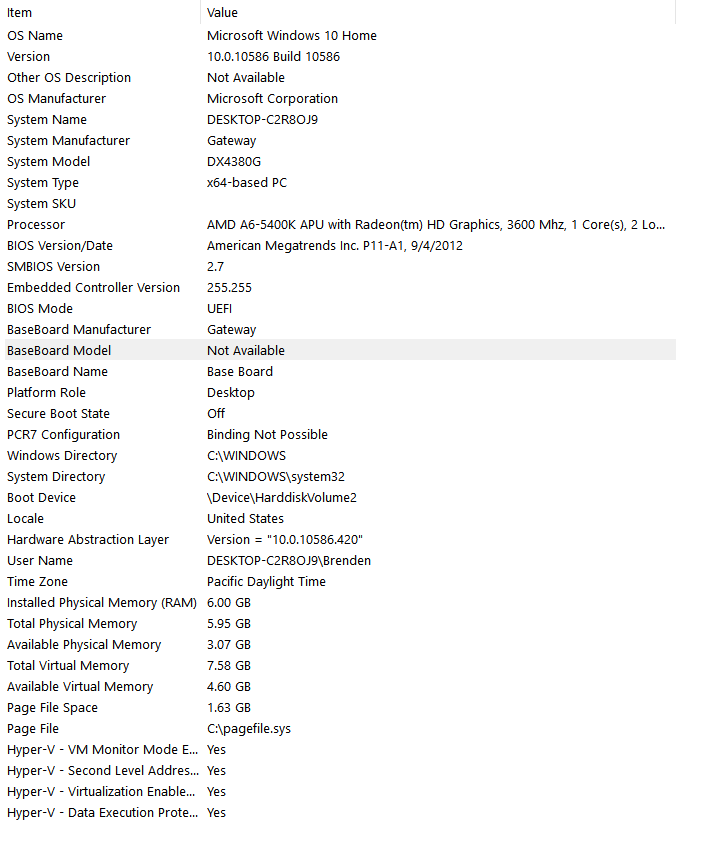Select Installed Physical Memory (RAM) row label
The height and width of the screenshot is (841, 708).
click(x=102, y=602)
